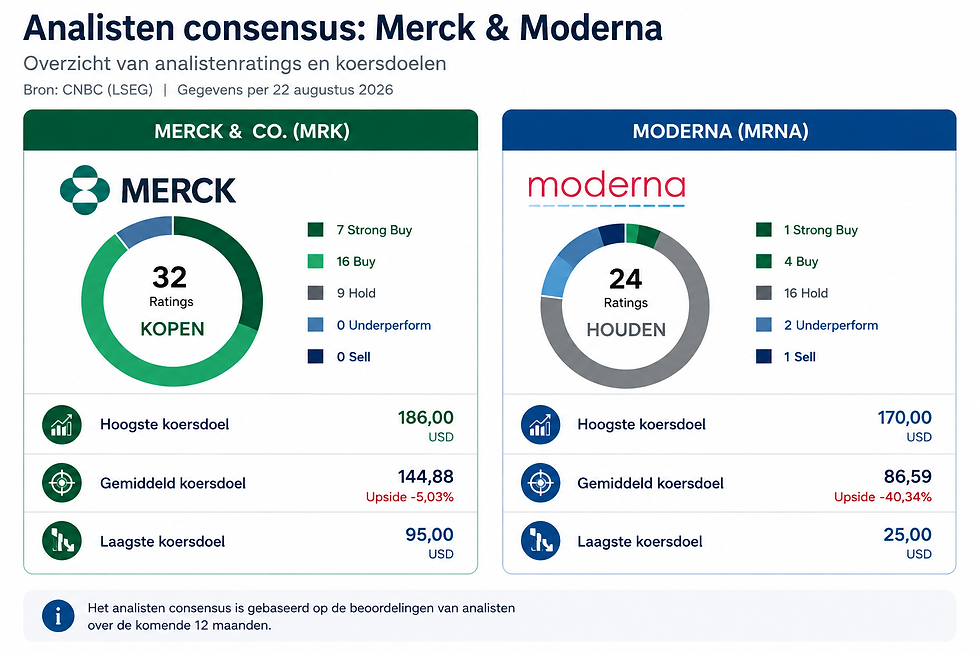This screenshot has width=980, height=653.
Task: Select Moderna's '16 Hold' gray legend swatch
Action: 764,293
